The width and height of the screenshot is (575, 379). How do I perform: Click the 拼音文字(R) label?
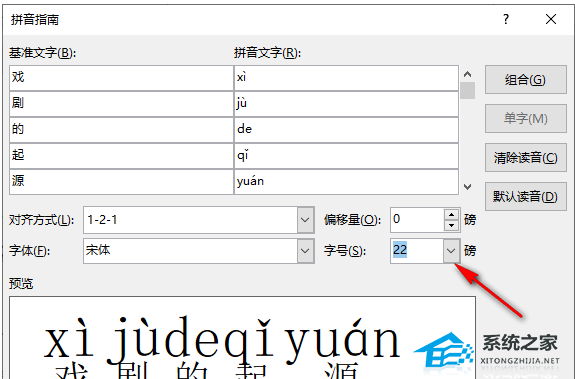coord(267,53)
